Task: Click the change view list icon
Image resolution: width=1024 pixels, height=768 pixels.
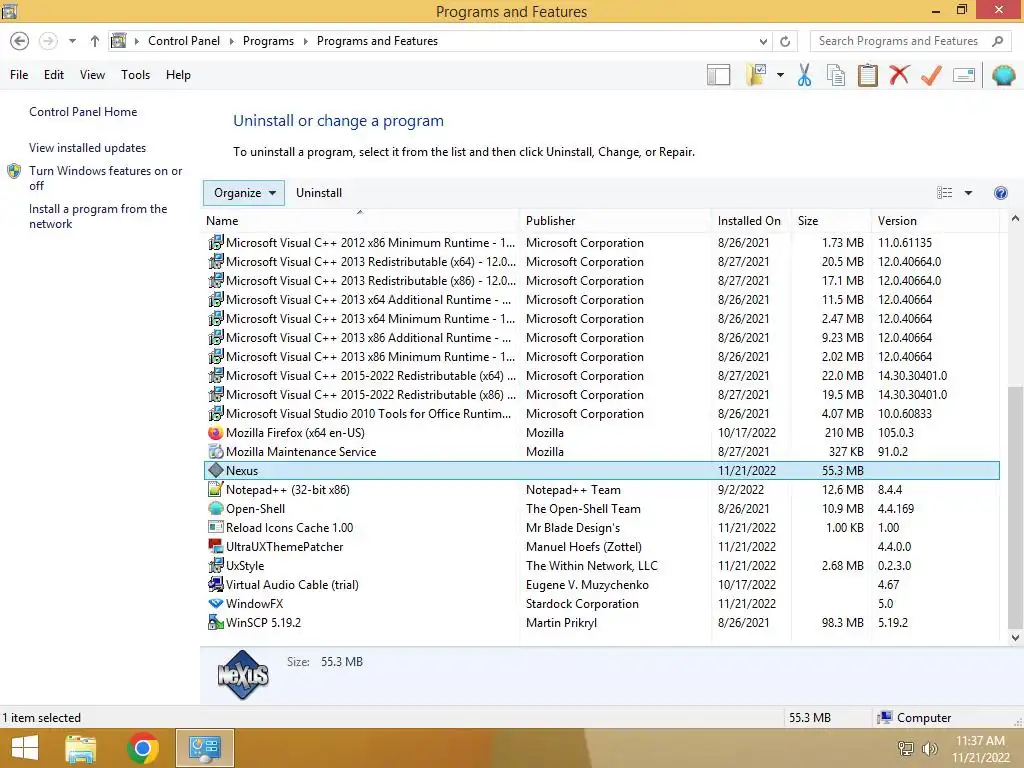Action: coord(944,193)
